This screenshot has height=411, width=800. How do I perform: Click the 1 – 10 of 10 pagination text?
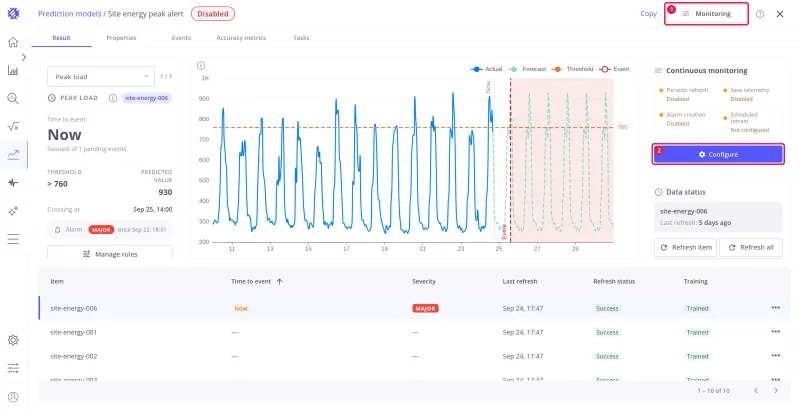coord(714,391)
